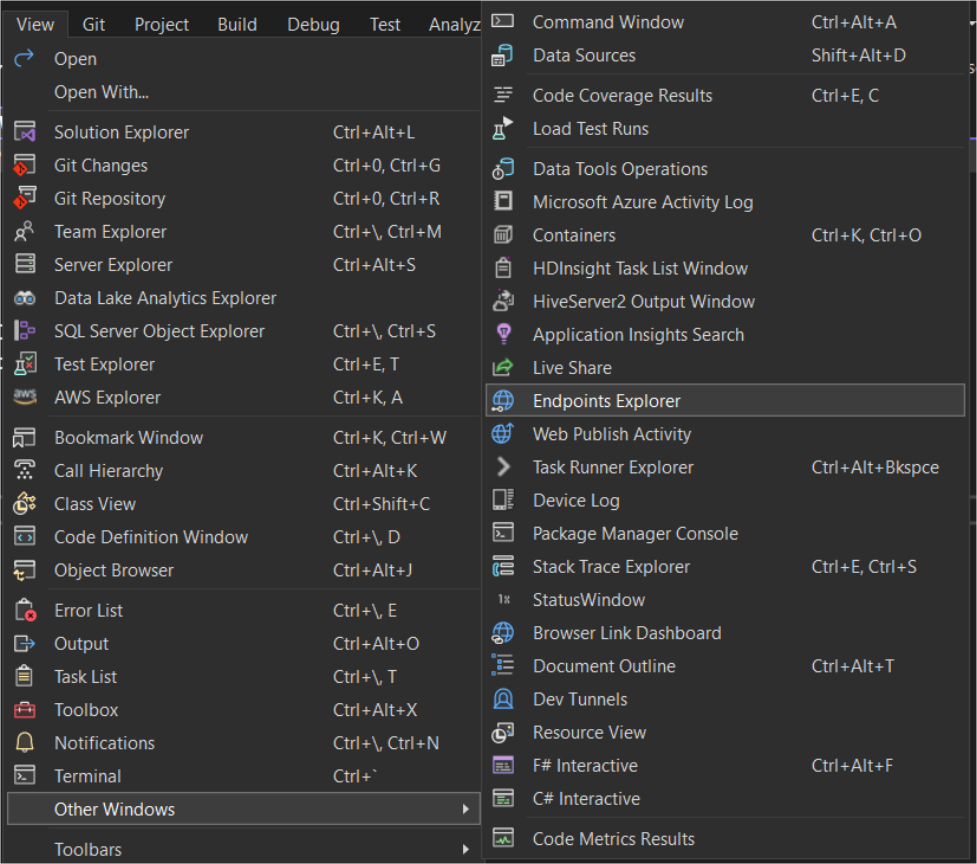This screenshot has width=977, height=864.
Task: Expand the Toolbars submenu arrow
Action: click(465, 849)
